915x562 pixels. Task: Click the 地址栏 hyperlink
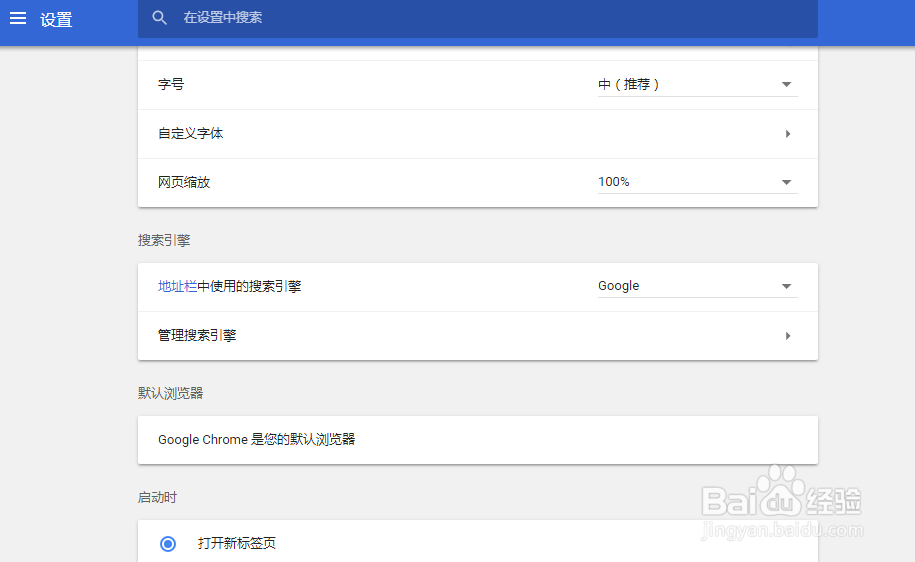(x=177, y=287)
